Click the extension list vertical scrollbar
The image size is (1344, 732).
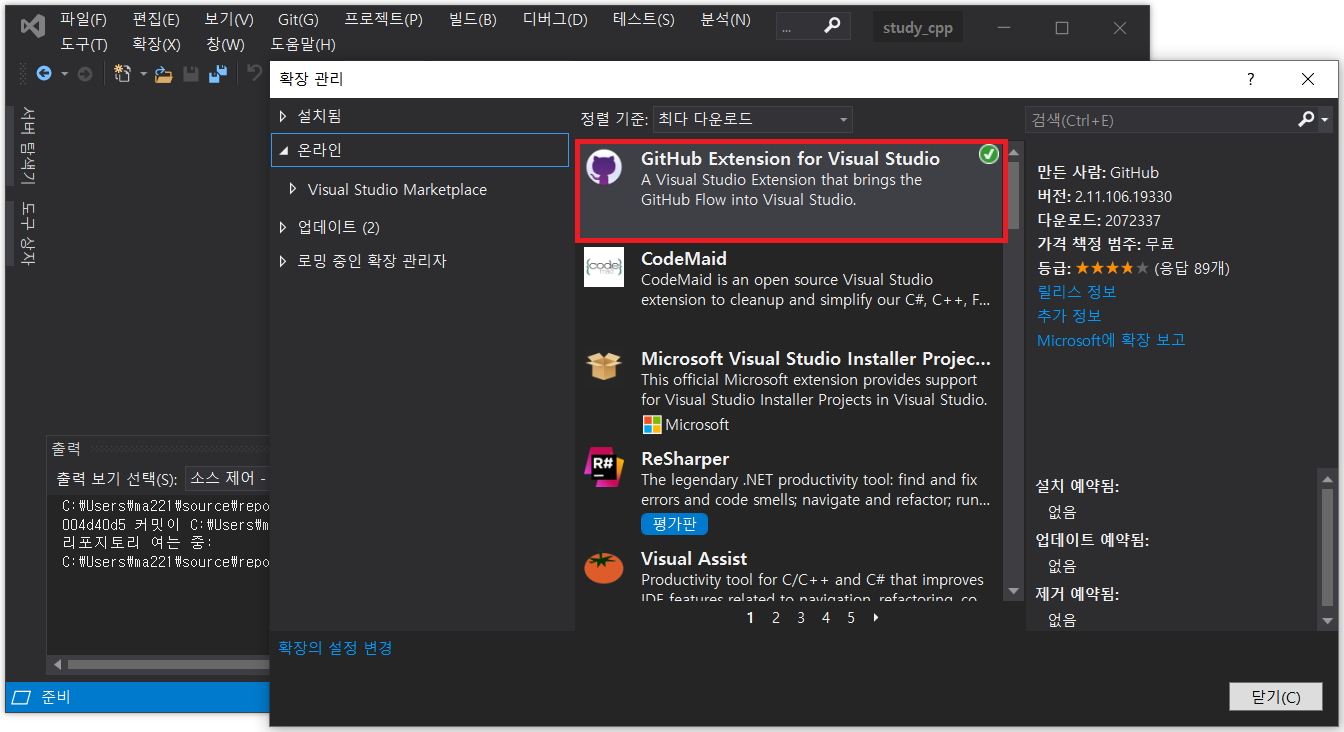coord(1013,372)
